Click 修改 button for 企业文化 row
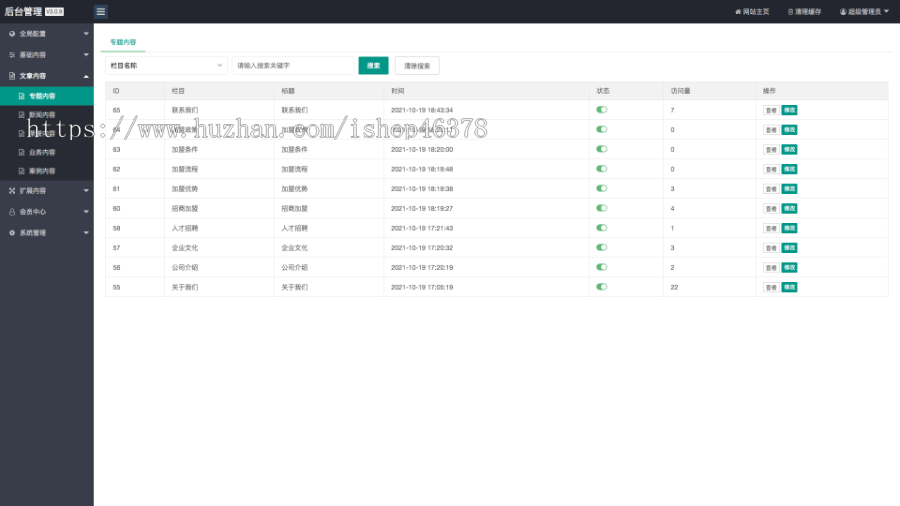900x506 pixels. (x=790, y=248)
